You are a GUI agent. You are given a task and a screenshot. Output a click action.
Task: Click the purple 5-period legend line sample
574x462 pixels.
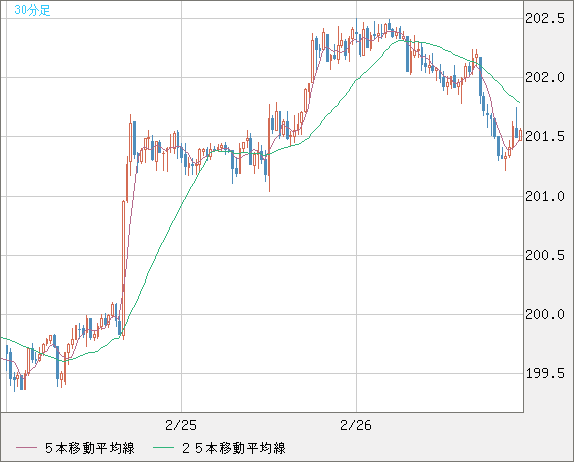[x=26, y=448]
